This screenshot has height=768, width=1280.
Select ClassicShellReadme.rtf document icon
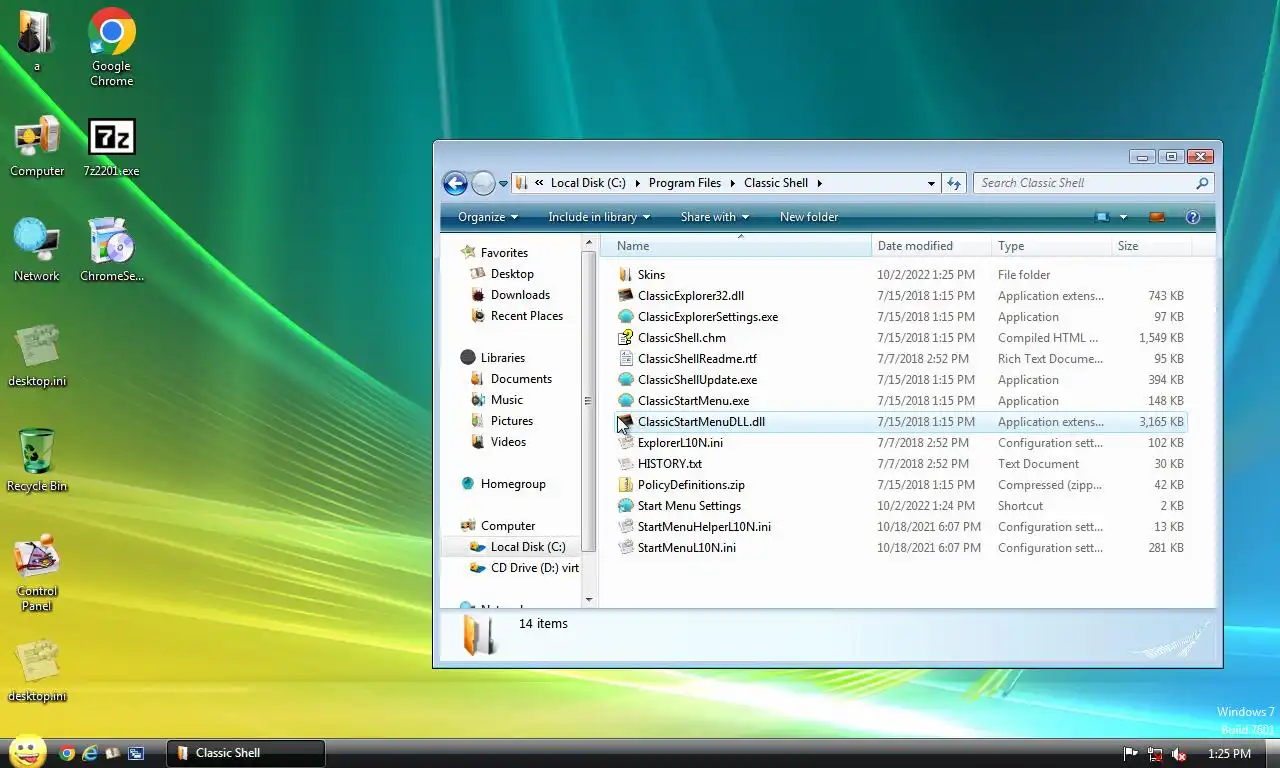626,359
